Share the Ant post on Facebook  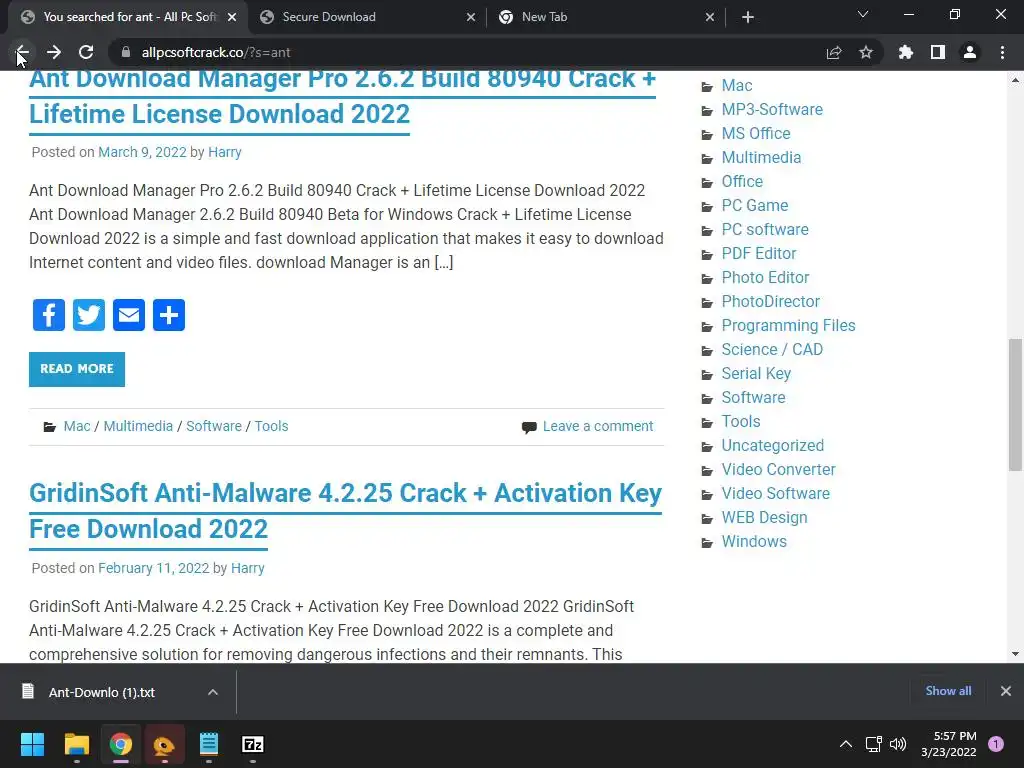pyautogui.click(x=49, y=315)
